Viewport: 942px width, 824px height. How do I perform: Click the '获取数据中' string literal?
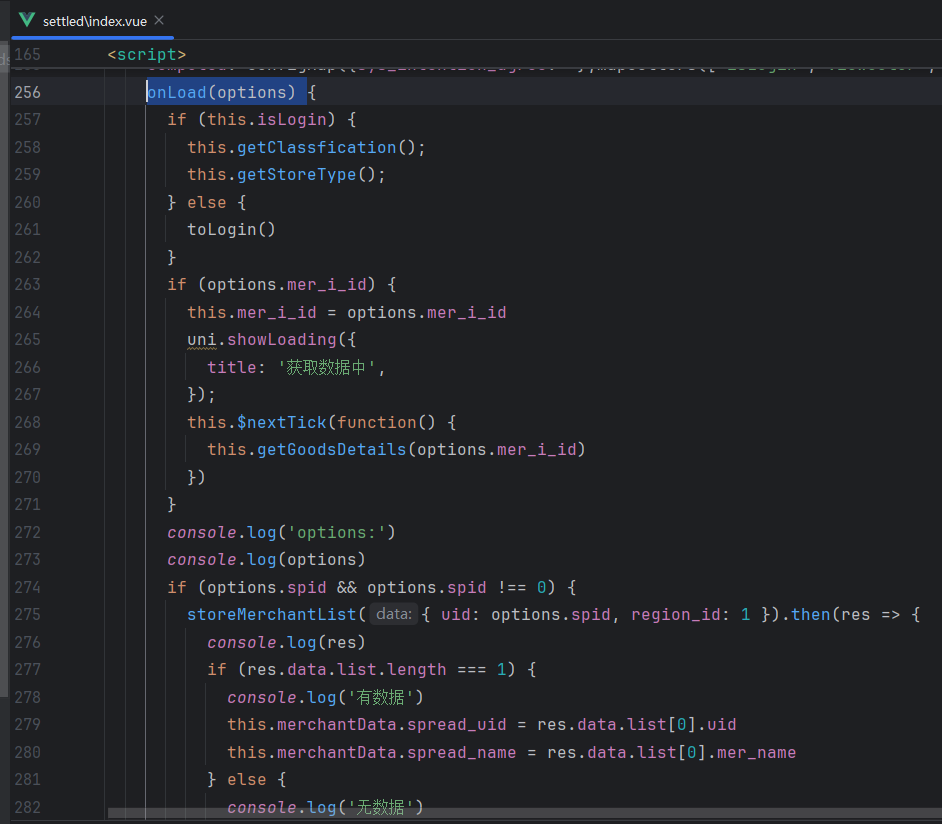[x=326, y=368]
